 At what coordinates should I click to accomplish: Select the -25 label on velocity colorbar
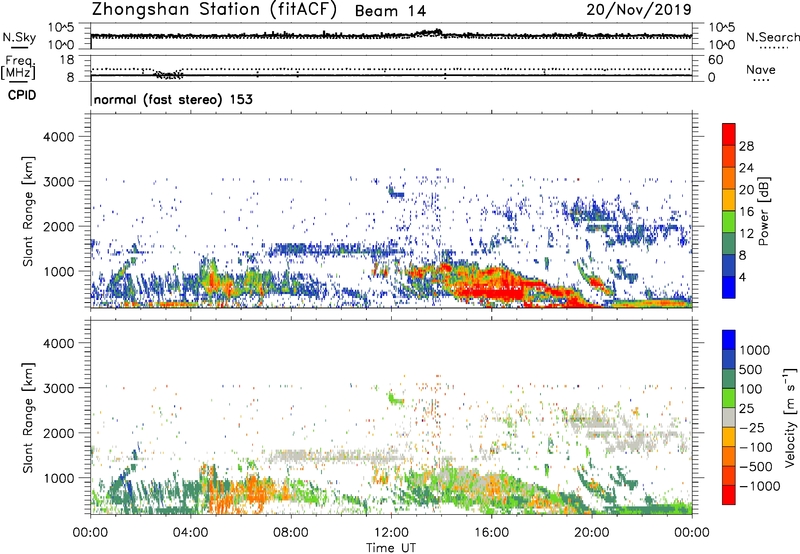[x=754, y=428]
